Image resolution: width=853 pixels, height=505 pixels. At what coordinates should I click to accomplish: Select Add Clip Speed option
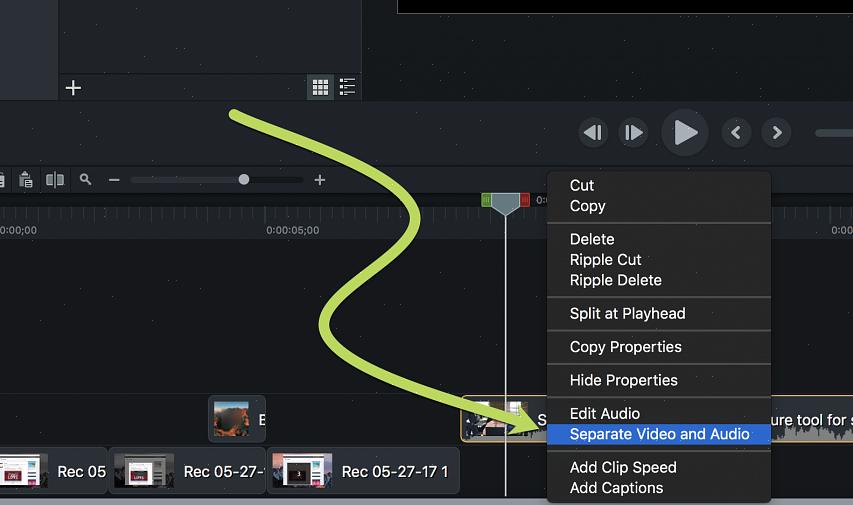[x=622, y=467]
